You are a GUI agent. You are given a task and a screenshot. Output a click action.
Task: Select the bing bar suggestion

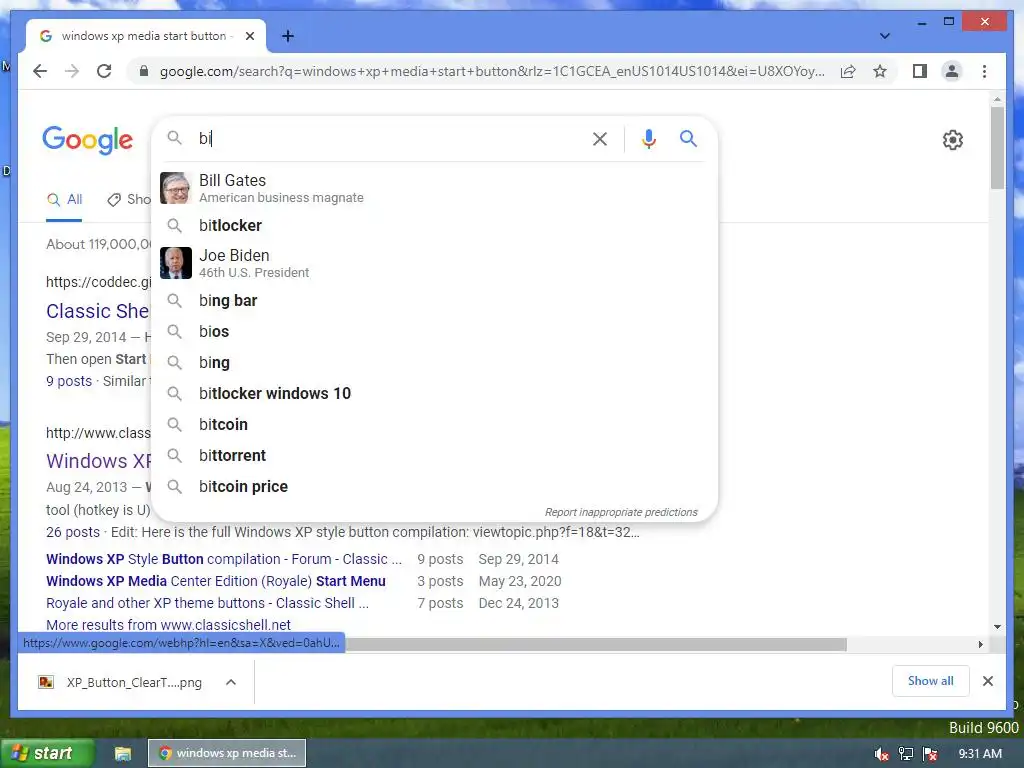tap(434, 300)
